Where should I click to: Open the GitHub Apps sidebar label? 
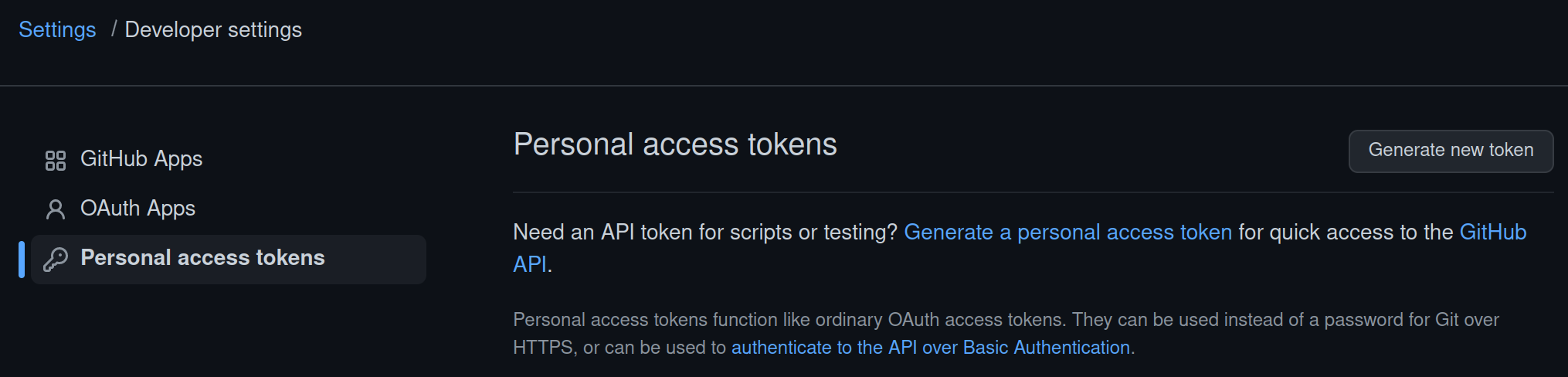click(141, 158)
